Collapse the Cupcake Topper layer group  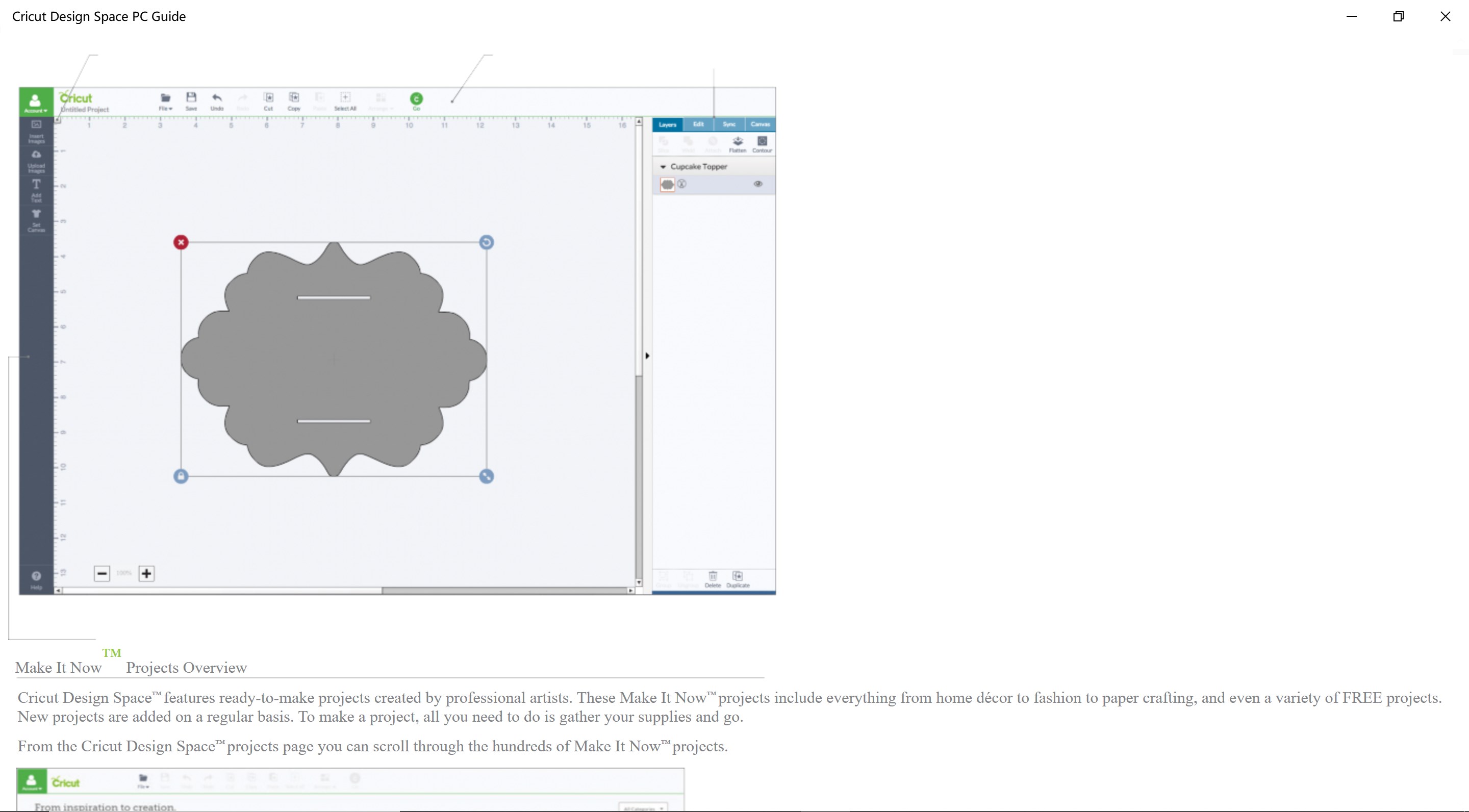(663, 167)
